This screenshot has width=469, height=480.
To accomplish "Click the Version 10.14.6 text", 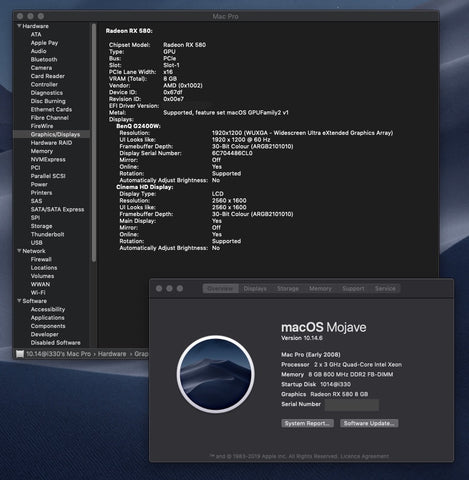I will click(x=302, y=338).
